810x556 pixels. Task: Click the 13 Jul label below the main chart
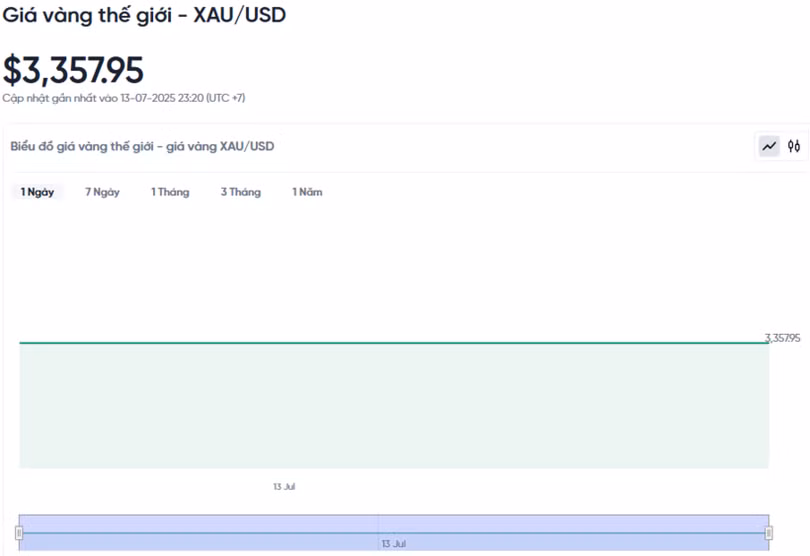tap(284, 487)
